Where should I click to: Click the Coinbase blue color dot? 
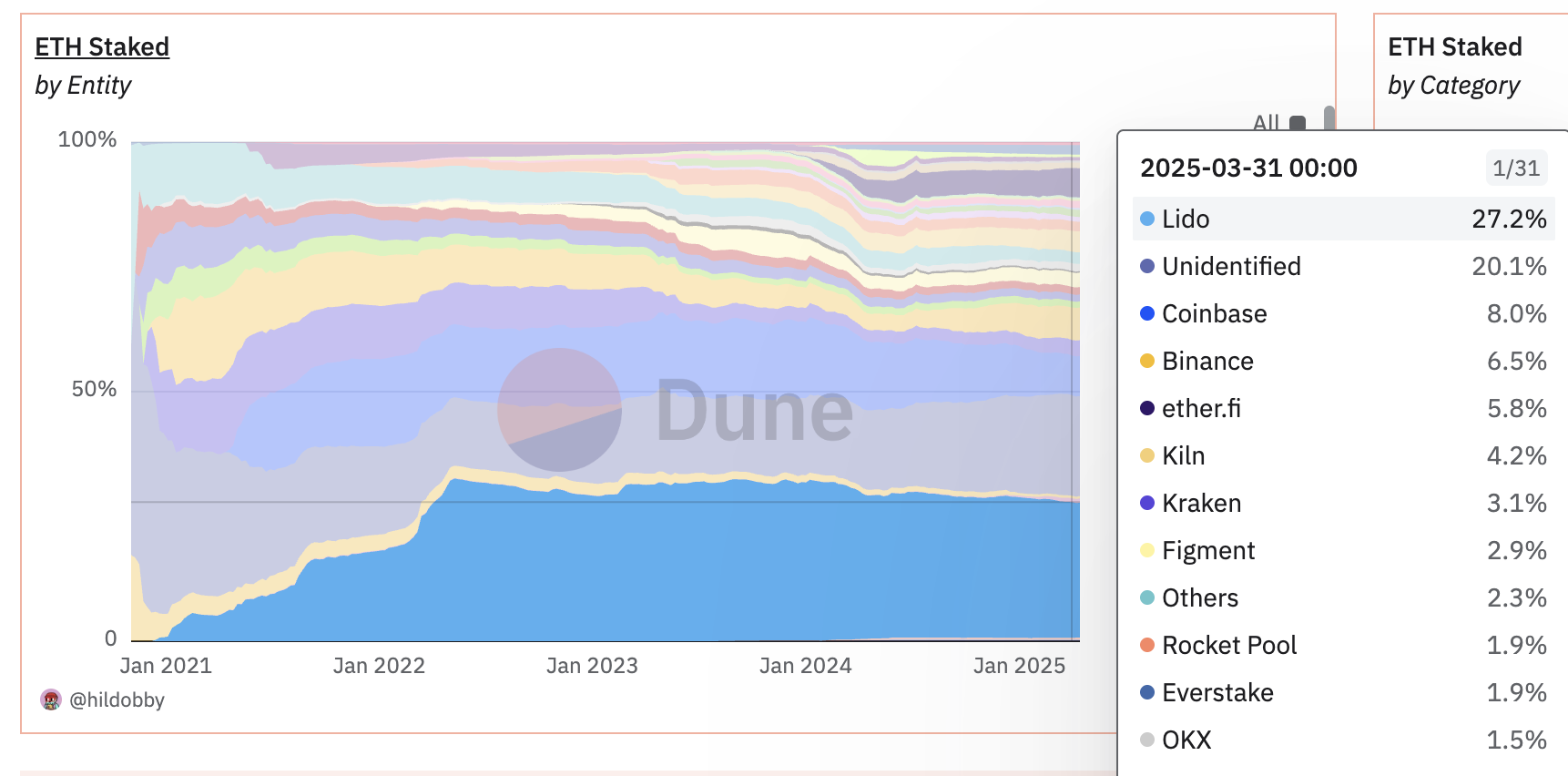(x=1147, y=313)
